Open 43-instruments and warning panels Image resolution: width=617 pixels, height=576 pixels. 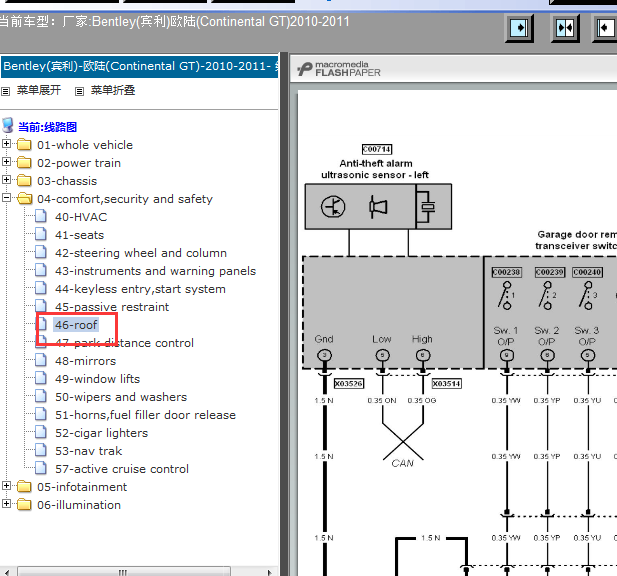click(x=155, y=271)
